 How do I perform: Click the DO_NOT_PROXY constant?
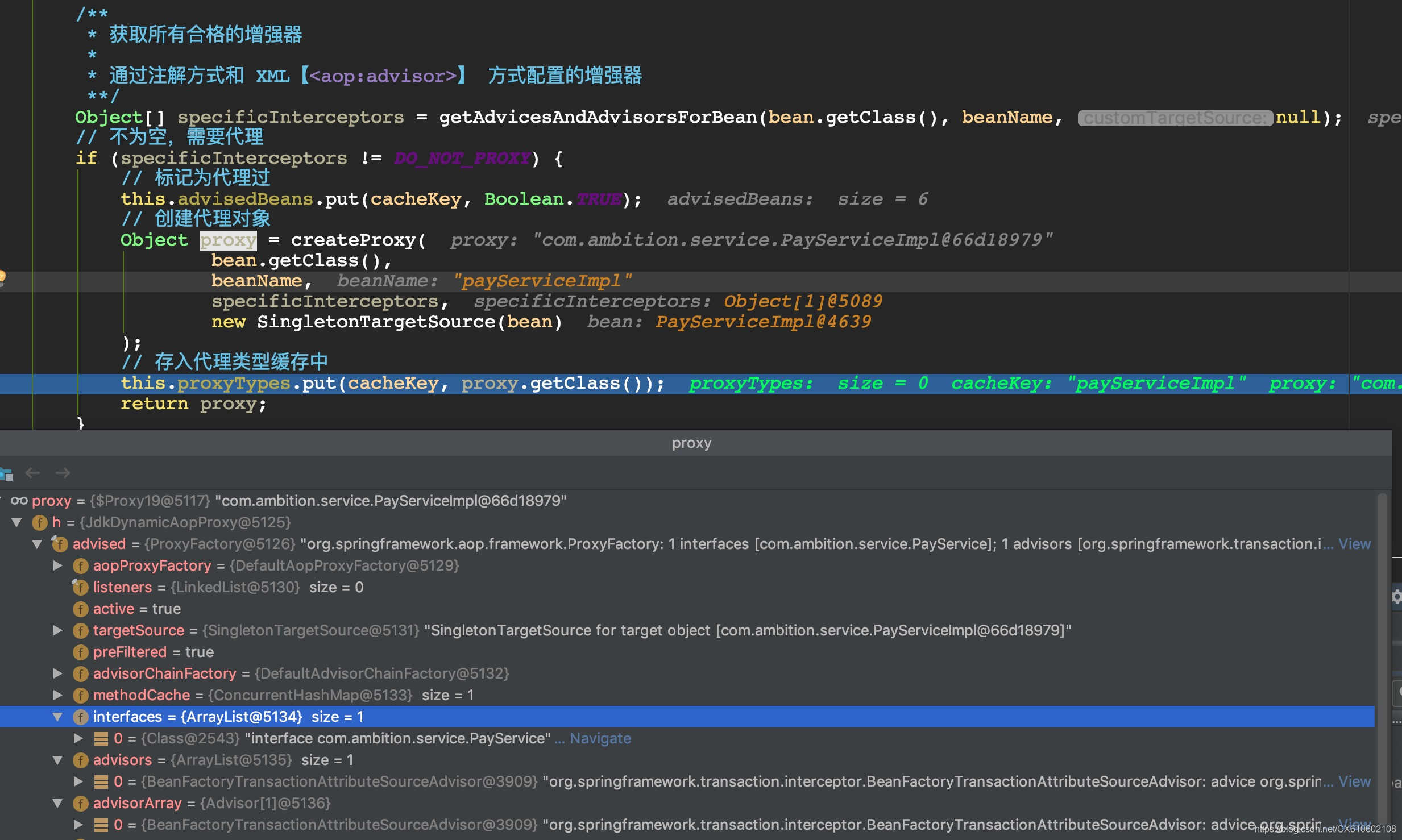pyautogui.click(x=462, y=158)
